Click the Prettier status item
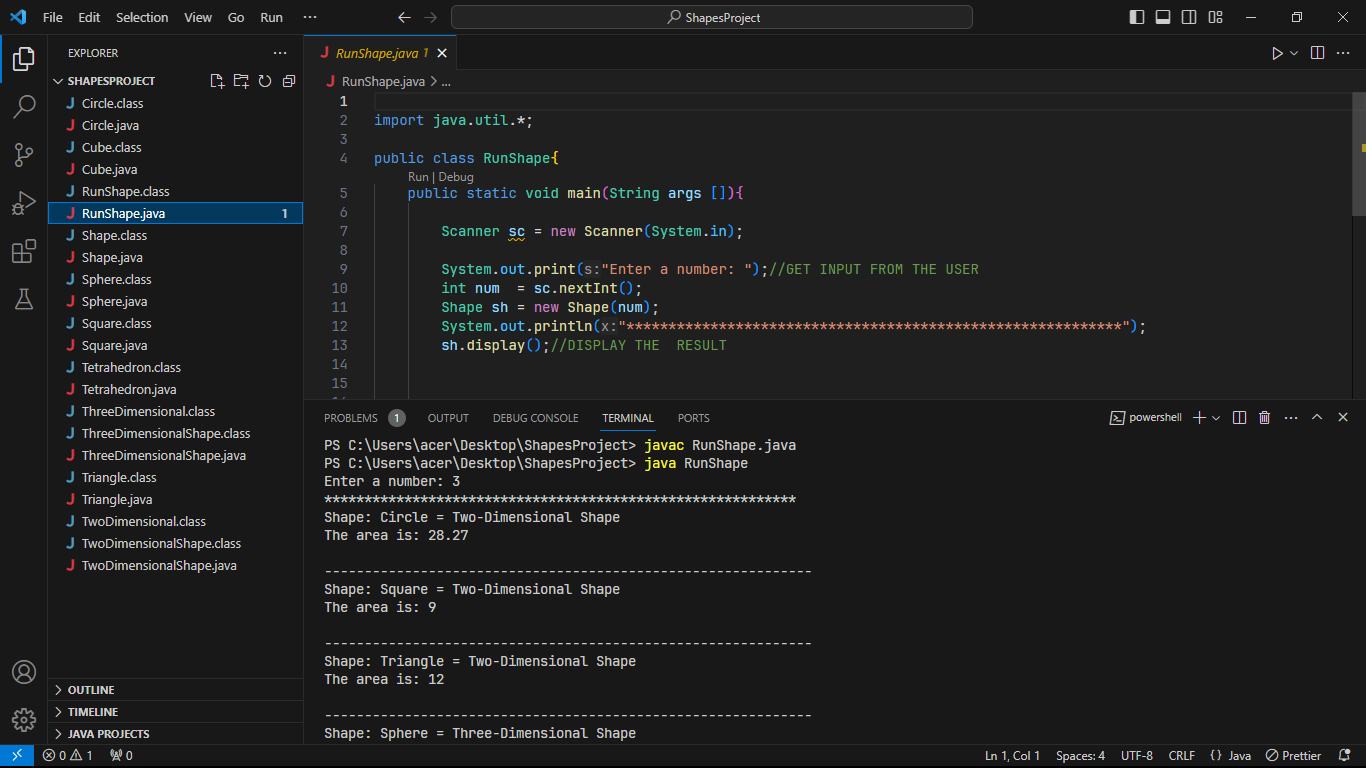The image size is (1366, 768). [1294, 756]
